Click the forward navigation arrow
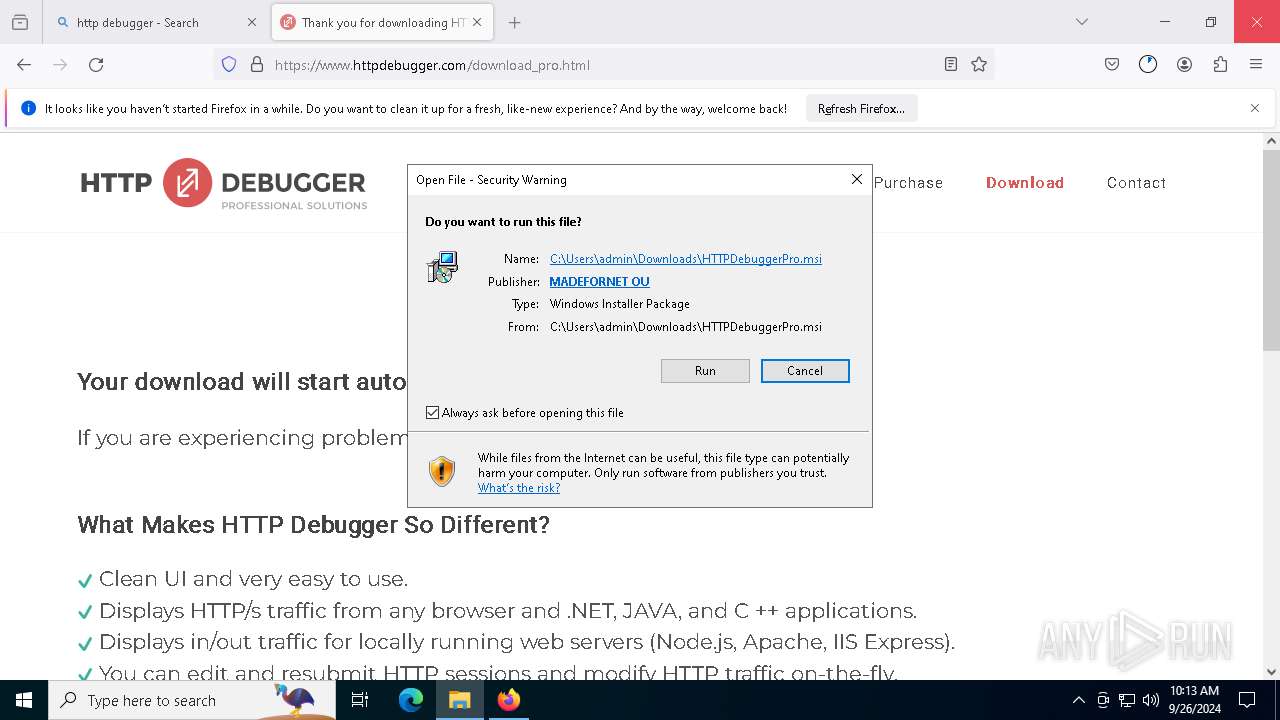Viewport: 1280px width, 720px height. tap(60, 65)
